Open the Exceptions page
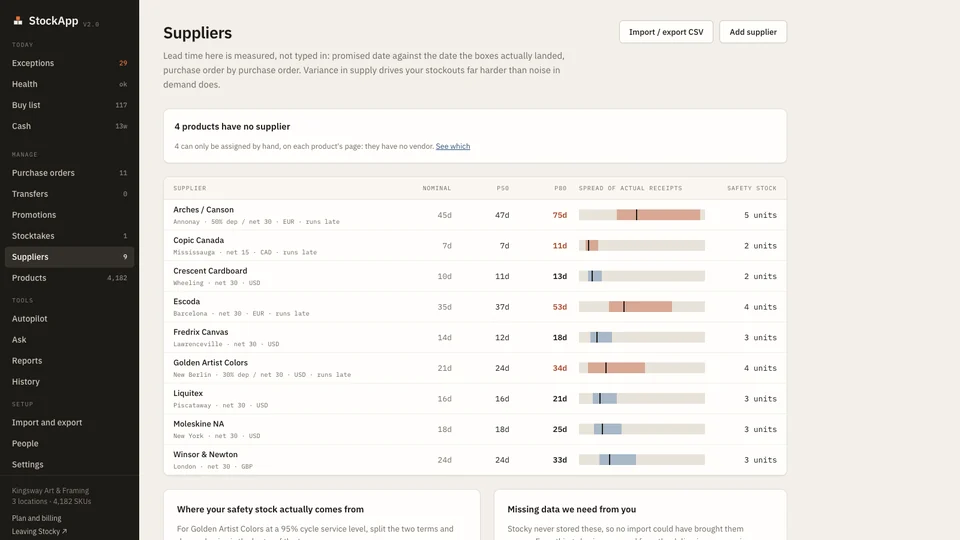960x540 pixels. click(x=69, y=63)
